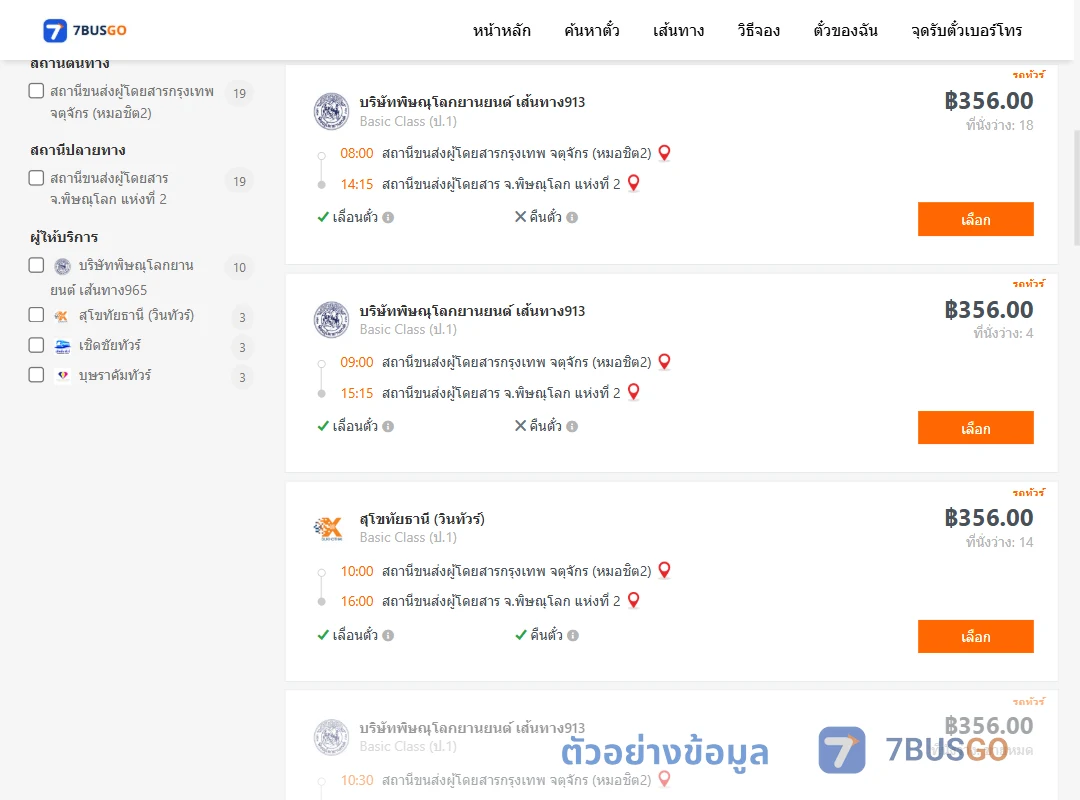The image size is (1080, 800).
Task: Check origin station หมอชิต2 filter checkbox
Action: pos(37,91)
